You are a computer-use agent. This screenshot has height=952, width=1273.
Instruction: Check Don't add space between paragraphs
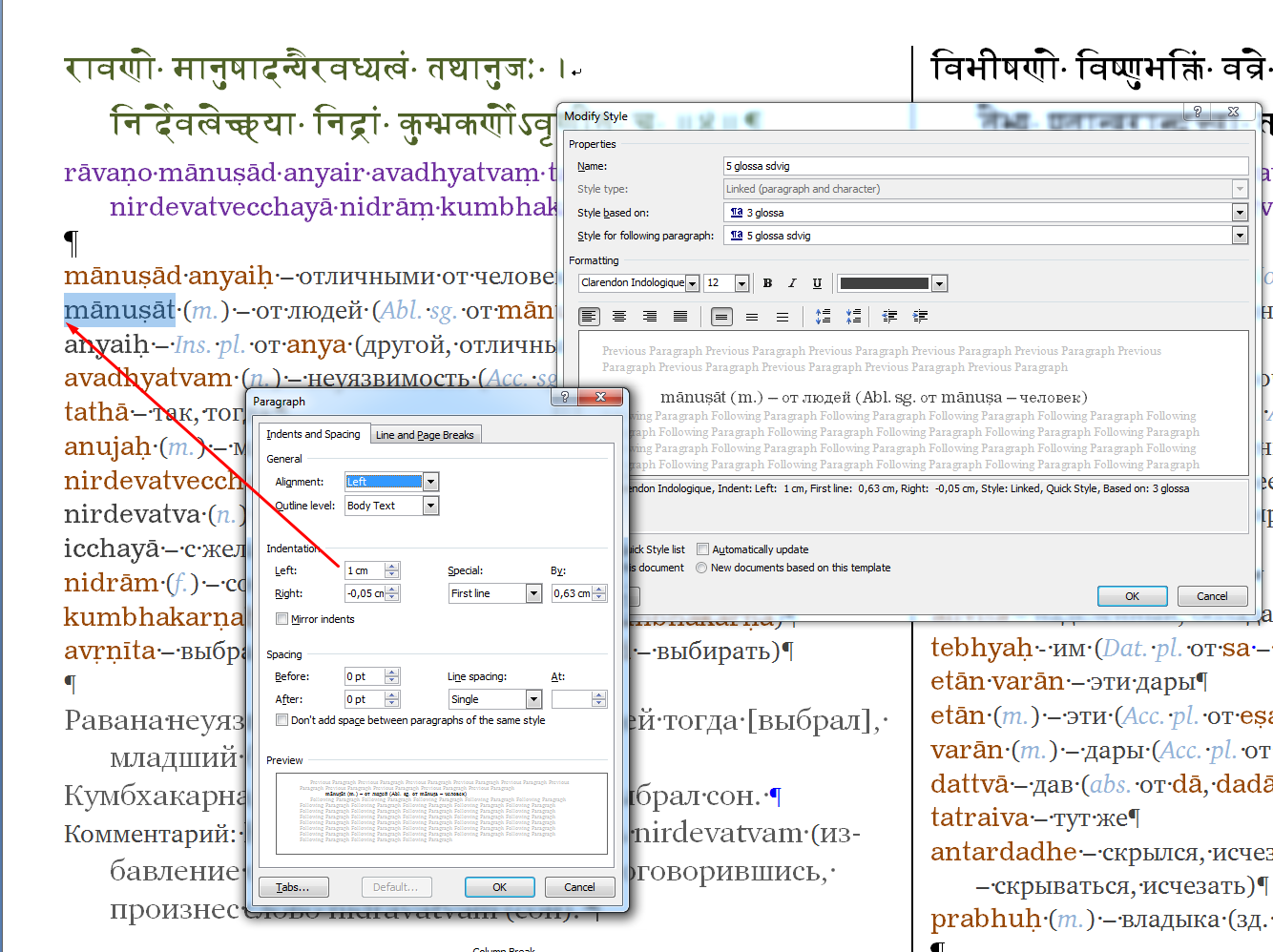[x=282, y=720]
